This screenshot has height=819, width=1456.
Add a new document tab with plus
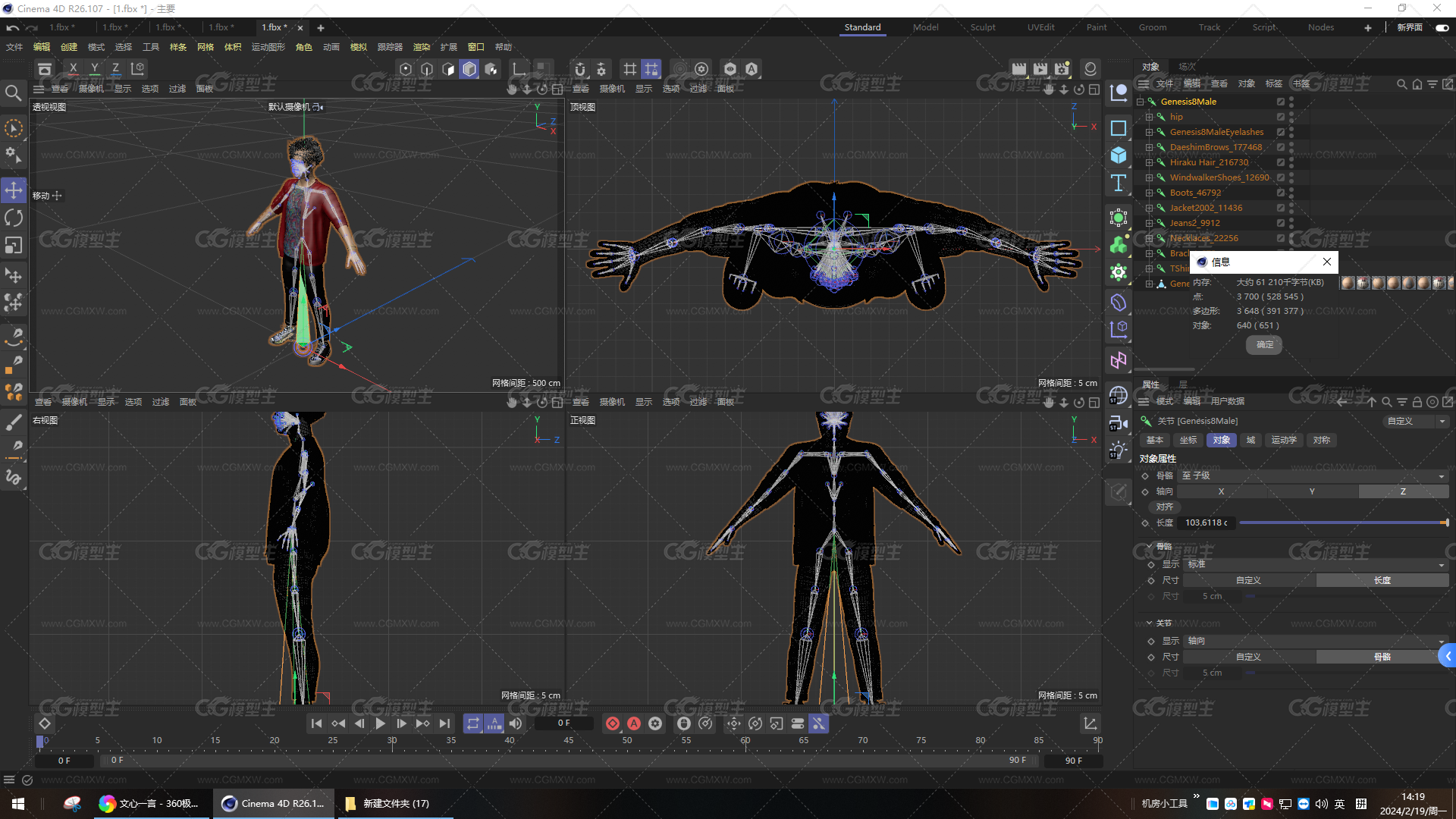[321, 28]
